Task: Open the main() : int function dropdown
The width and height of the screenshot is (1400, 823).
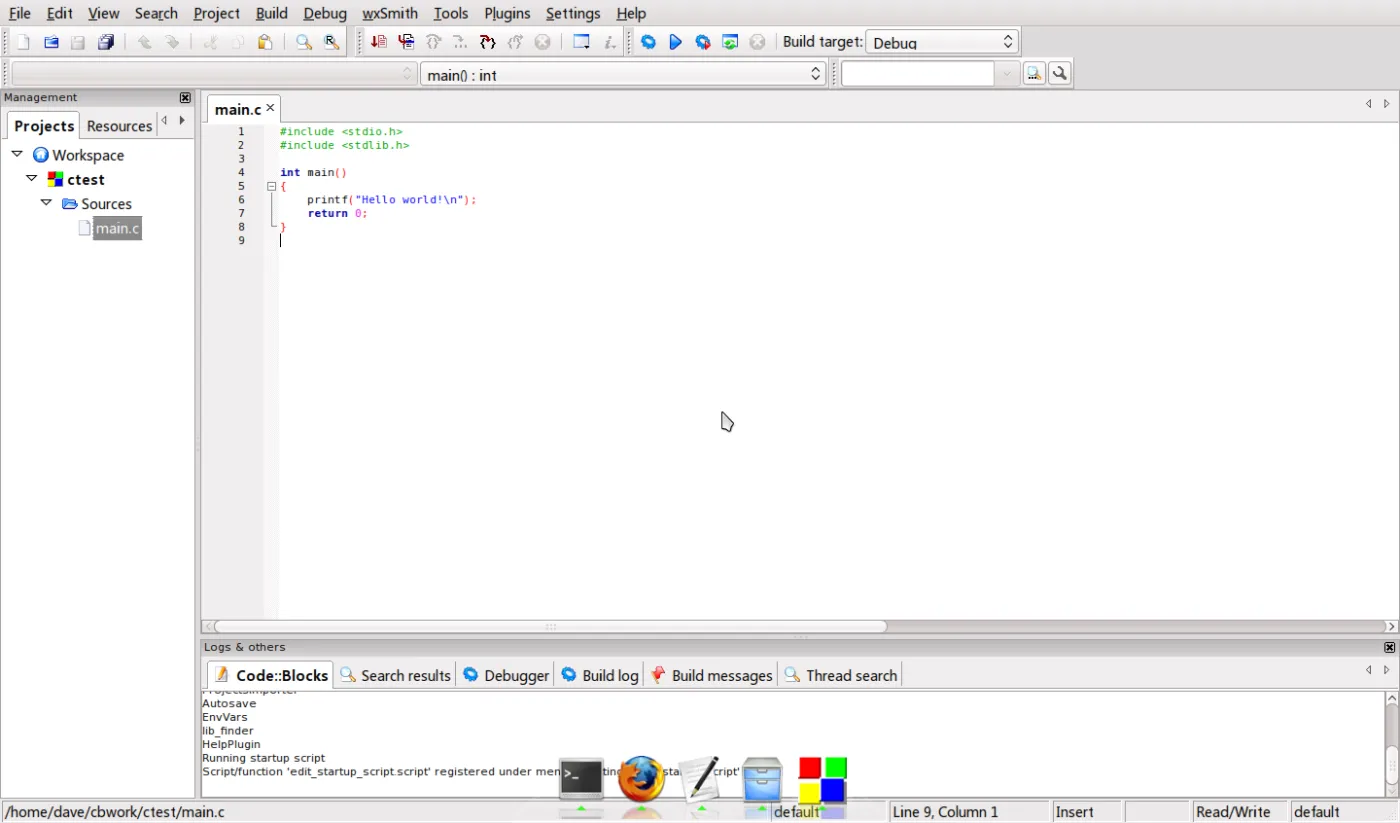Action: click(x=622, y=74)
